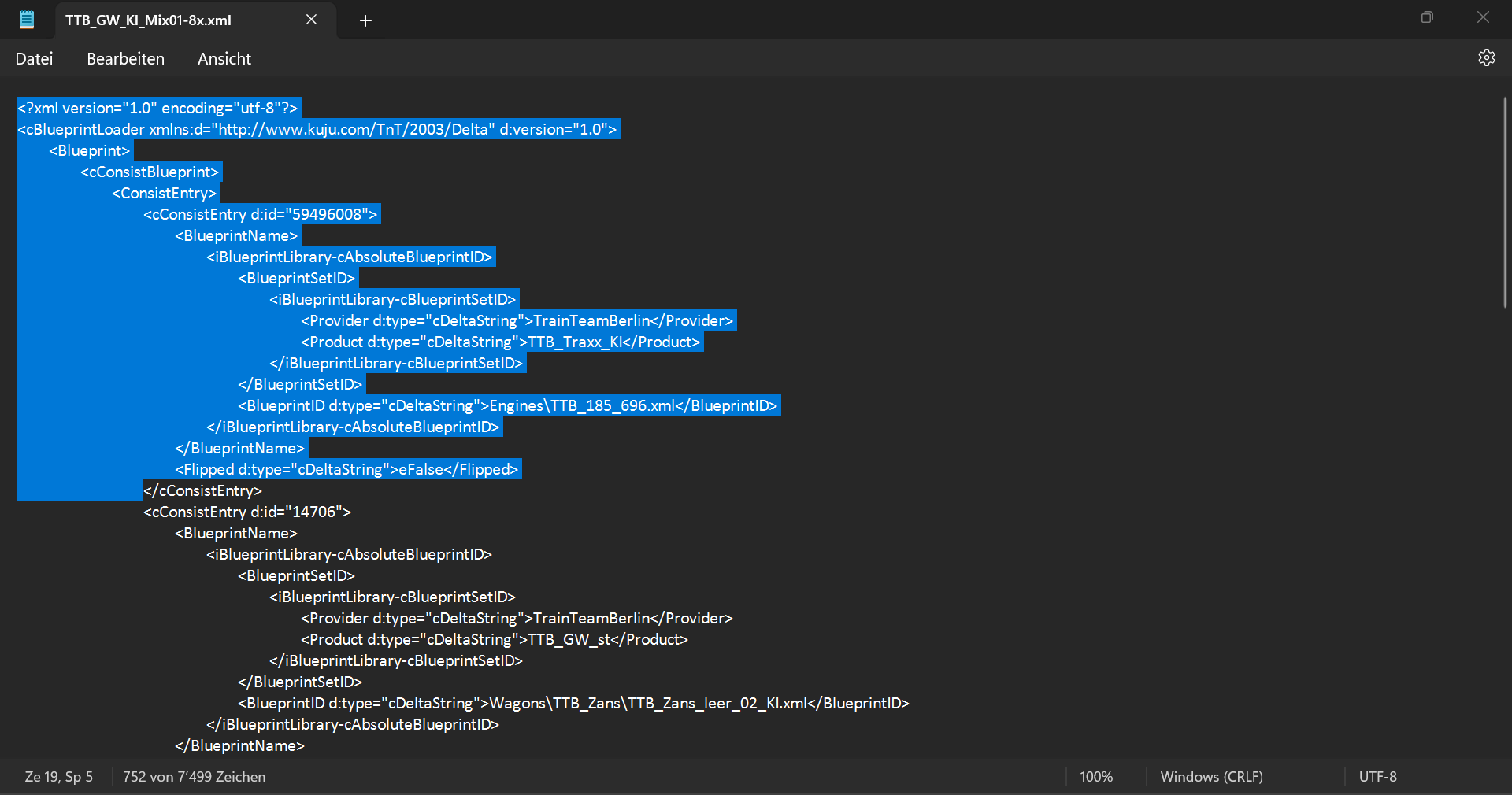Click the 752 von 7'499 Zeichen counter
The image size is (1512, 795).
tap(194, 777)
